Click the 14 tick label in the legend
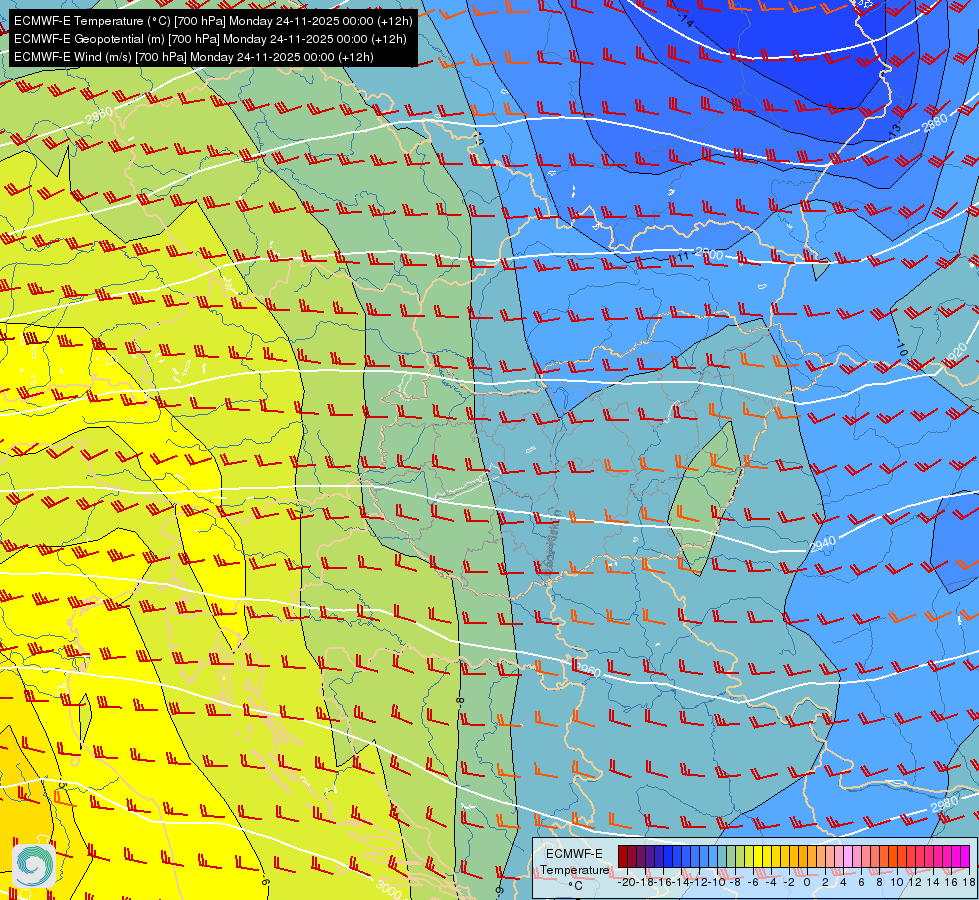Image resolution: width=979 pixels, height=900 pixels. coord(933,883)
